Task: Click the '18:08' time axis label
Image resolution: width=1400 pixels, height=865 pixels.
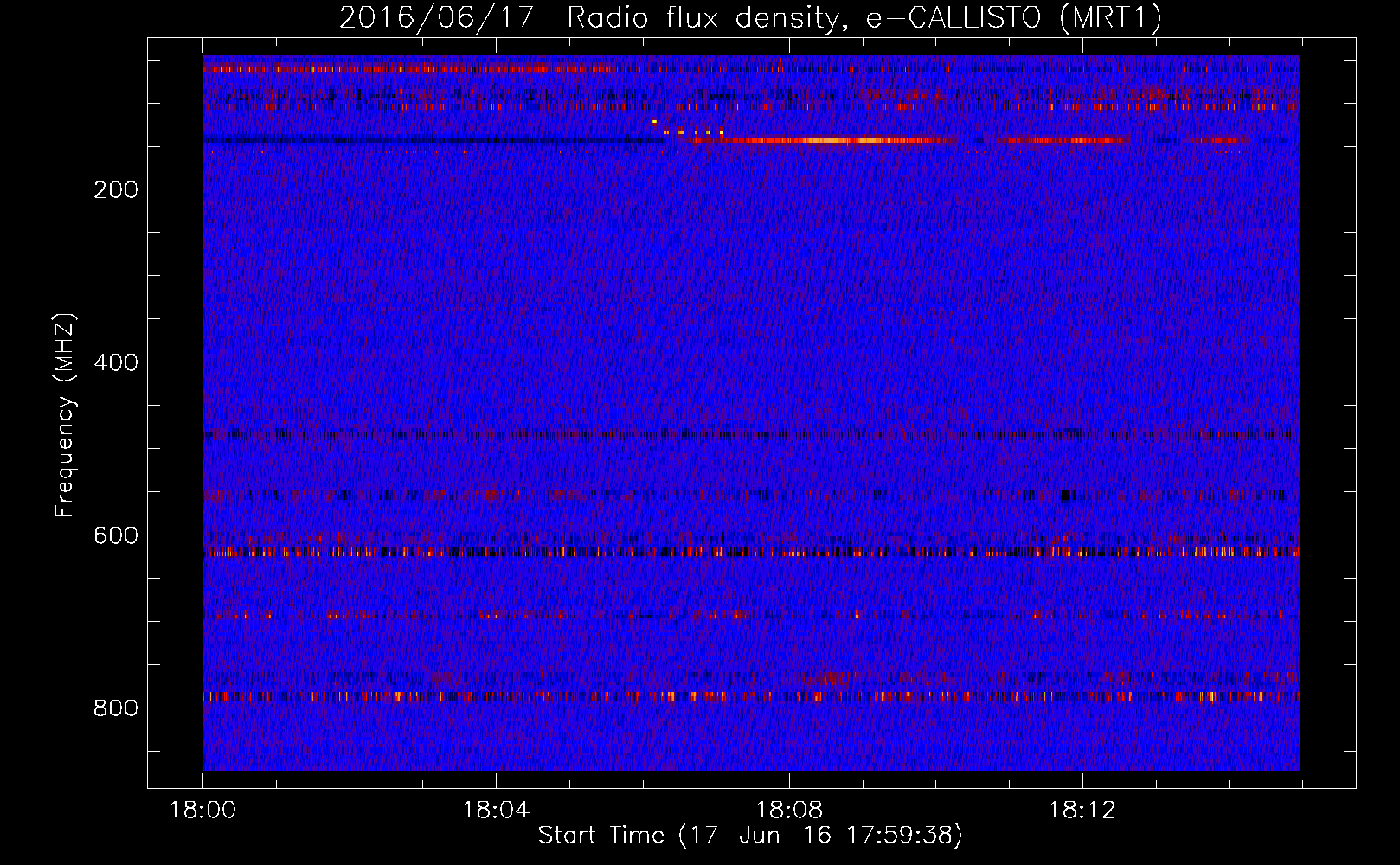Action: 789,811
